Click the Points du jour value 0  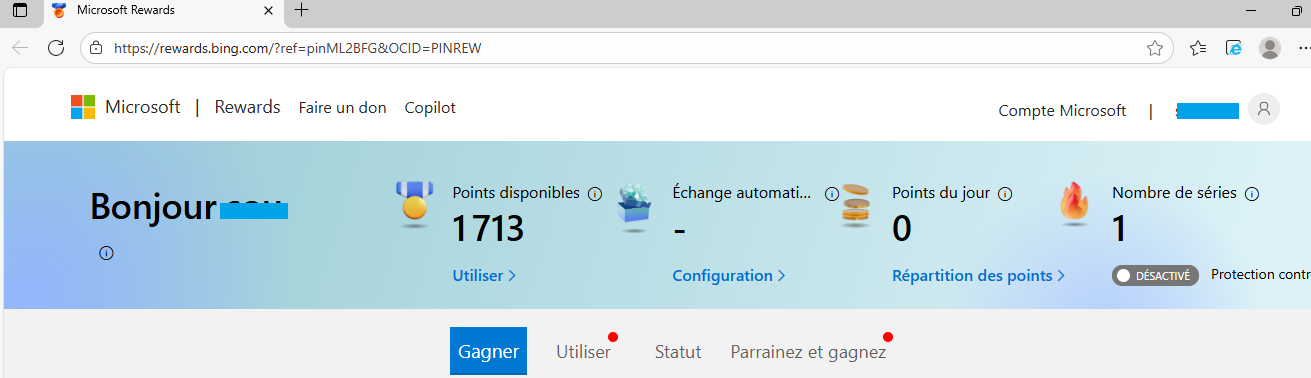coord(901,229)
